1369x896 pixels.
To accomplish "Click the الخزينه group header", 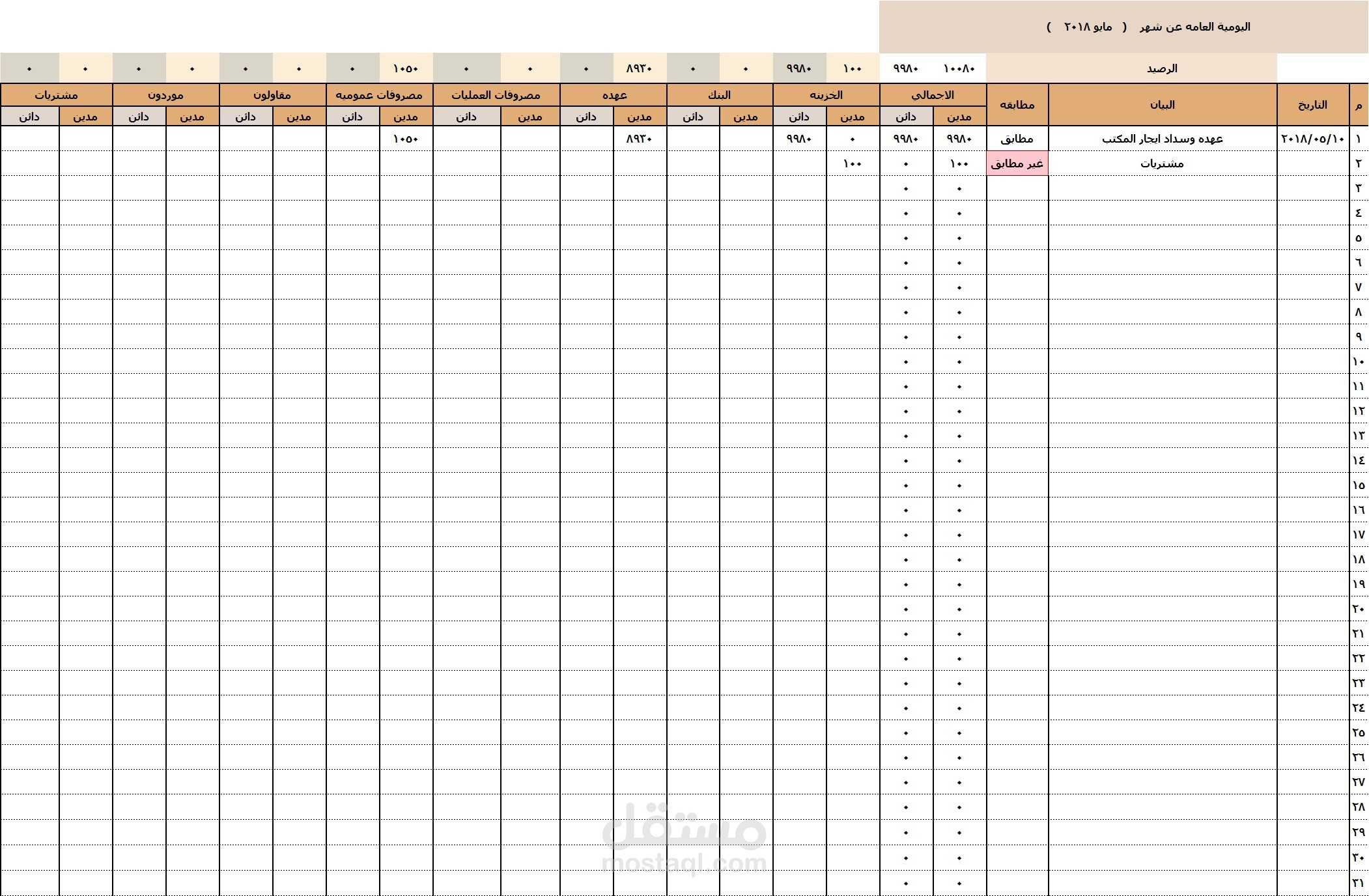I will pyautogui.click(x=826, y=95).
